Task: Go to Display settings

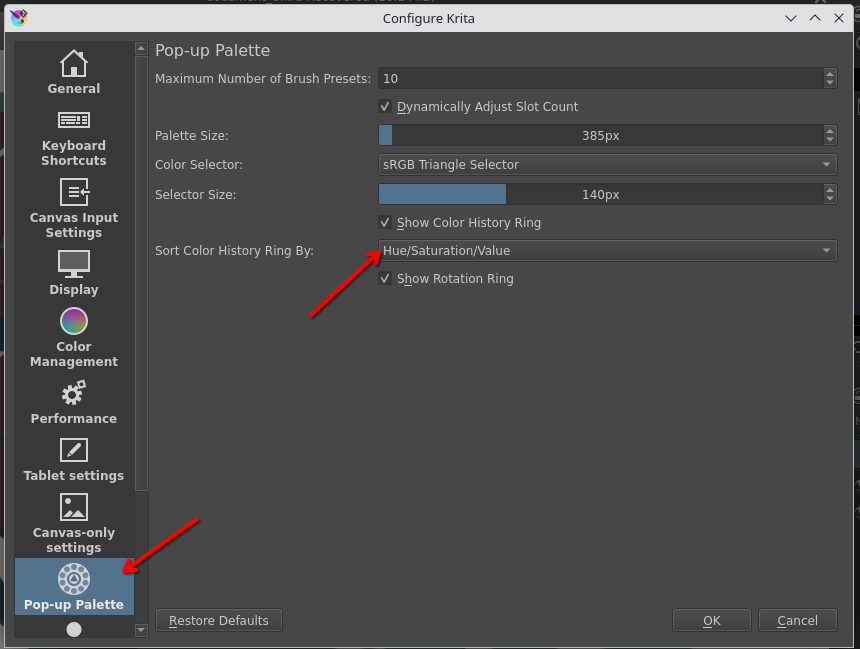Action: pos(74,272)
